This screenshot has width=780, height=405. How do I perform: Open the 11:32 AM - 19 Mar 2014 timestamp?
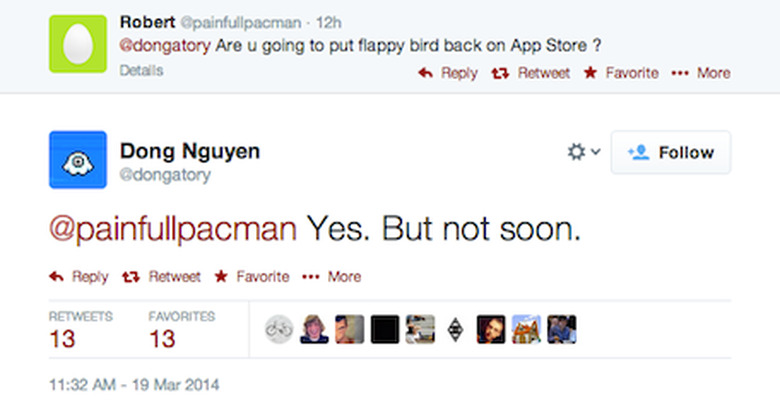(x=134, y=384)
